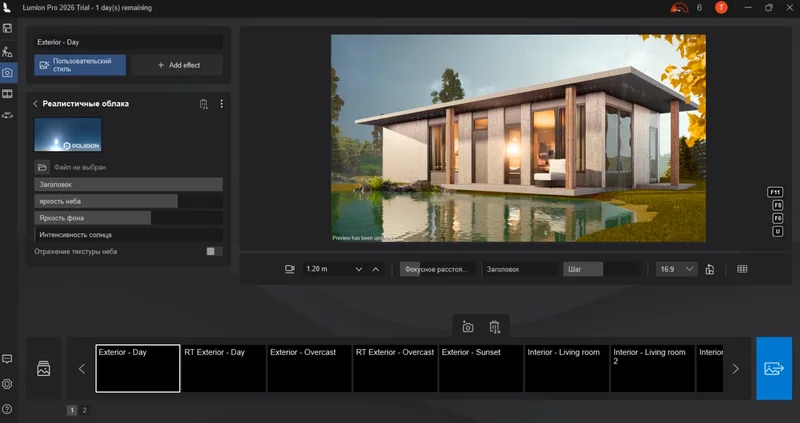This screenshot has width=800, height=423.
Task: Store camera viewpoint with photo icon
Action: pyautogui.click(x=468, y=327)
